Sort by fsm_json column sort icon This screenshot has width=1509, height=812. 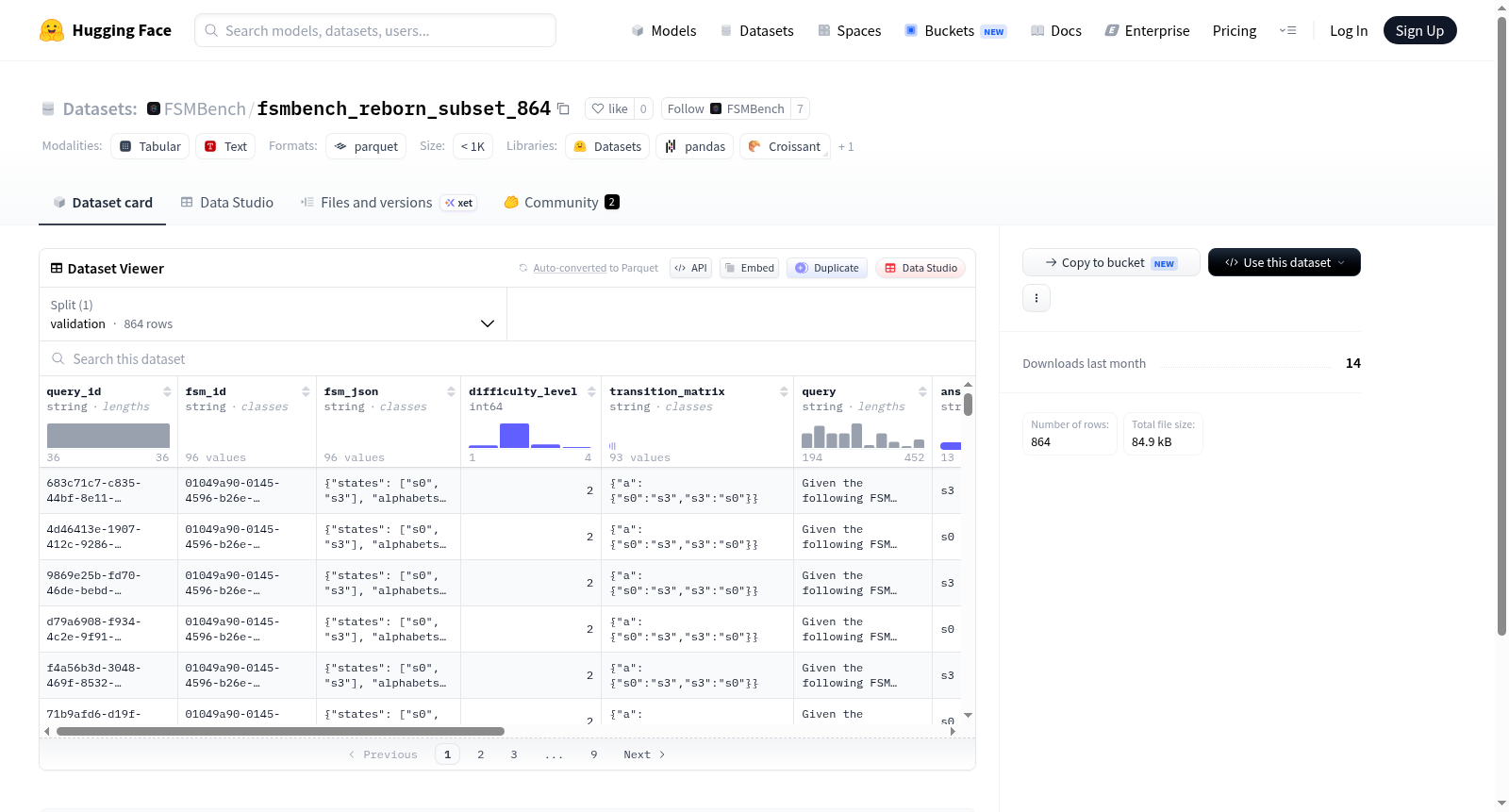451,391
